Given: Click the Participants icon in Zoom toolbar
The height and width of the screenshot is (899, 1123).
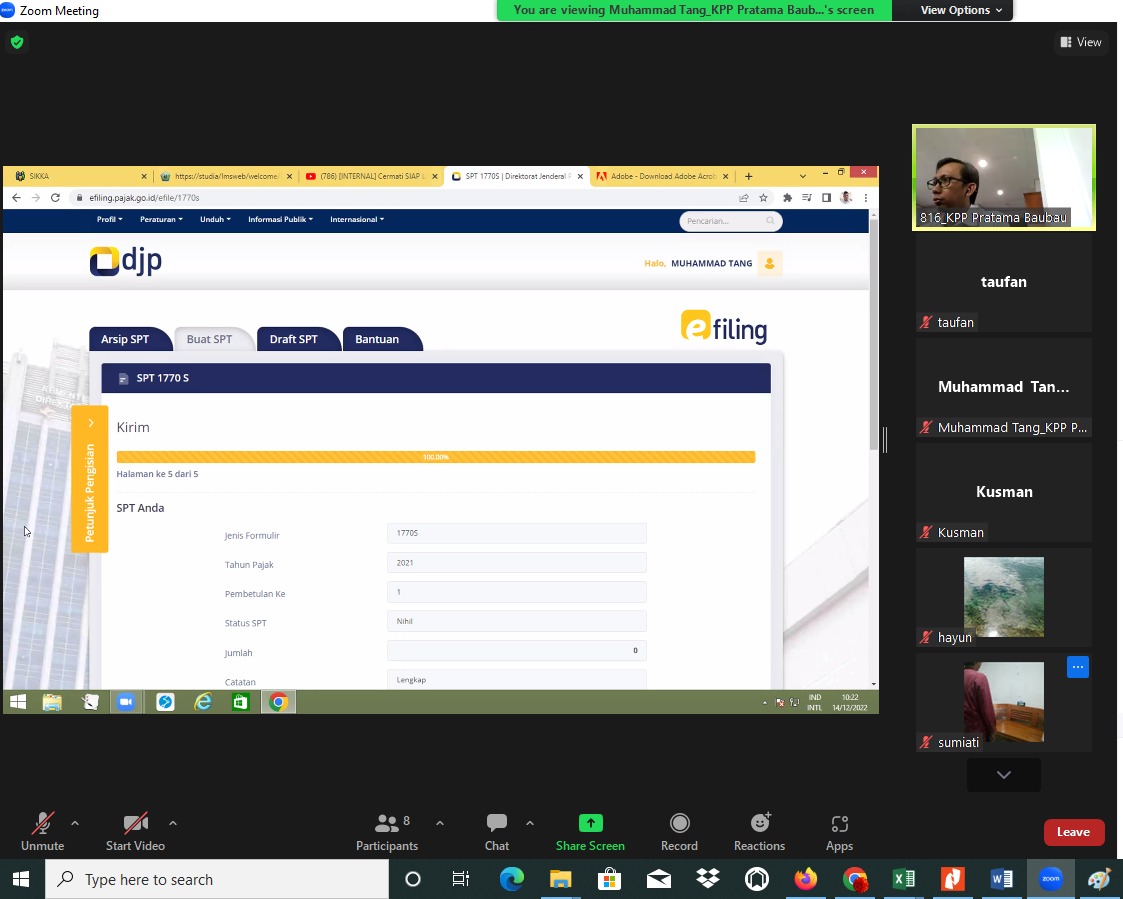Looking at the screenshot, I should [x=386, y=823].
